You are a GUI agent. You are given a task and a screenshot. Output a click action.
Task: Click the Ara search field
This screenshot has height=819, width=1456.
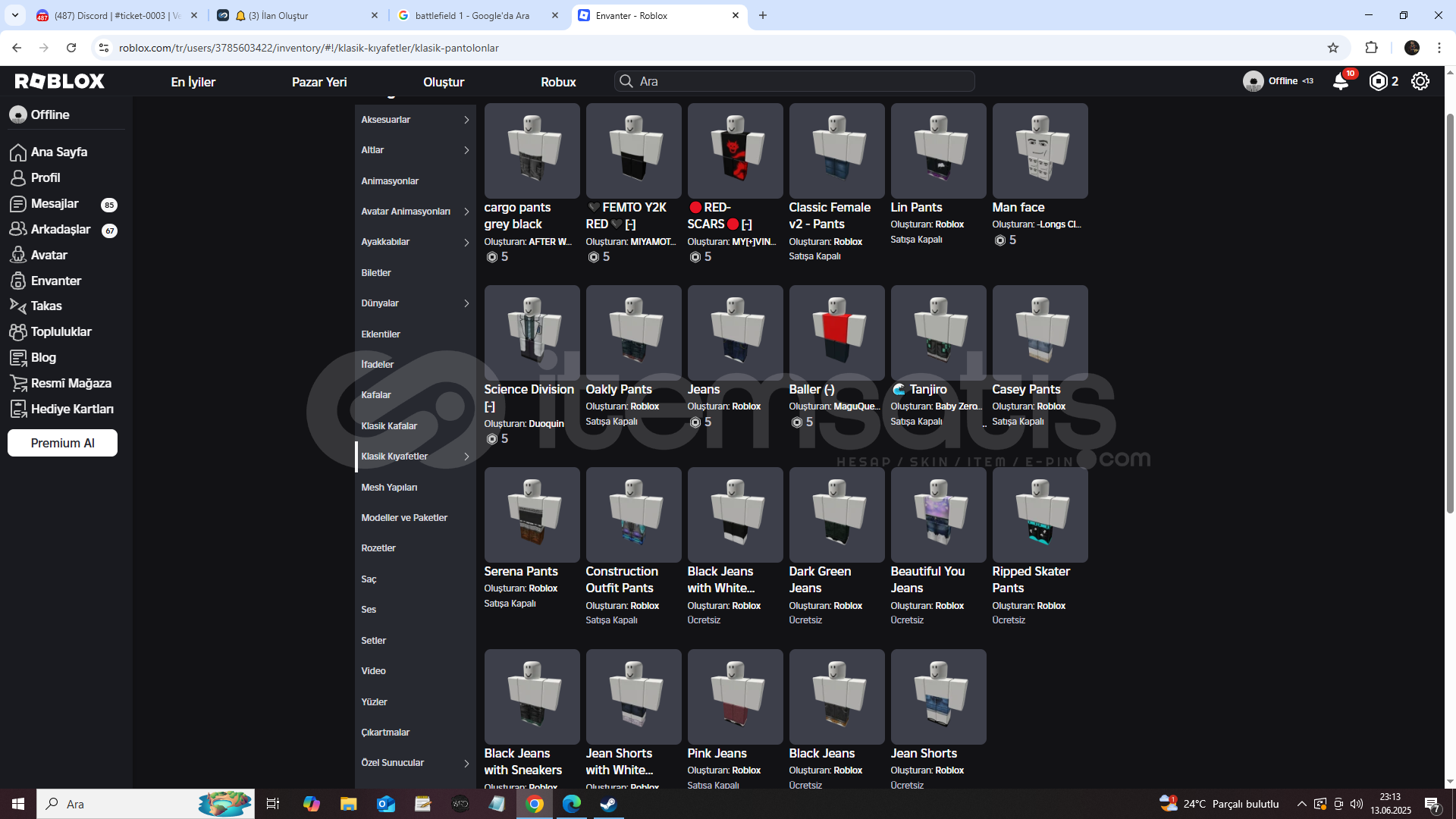[x=796, y=81]
